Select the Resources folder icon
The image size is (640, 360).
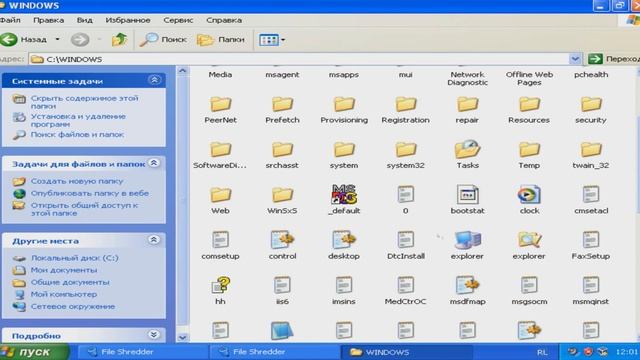coord(529,104)
